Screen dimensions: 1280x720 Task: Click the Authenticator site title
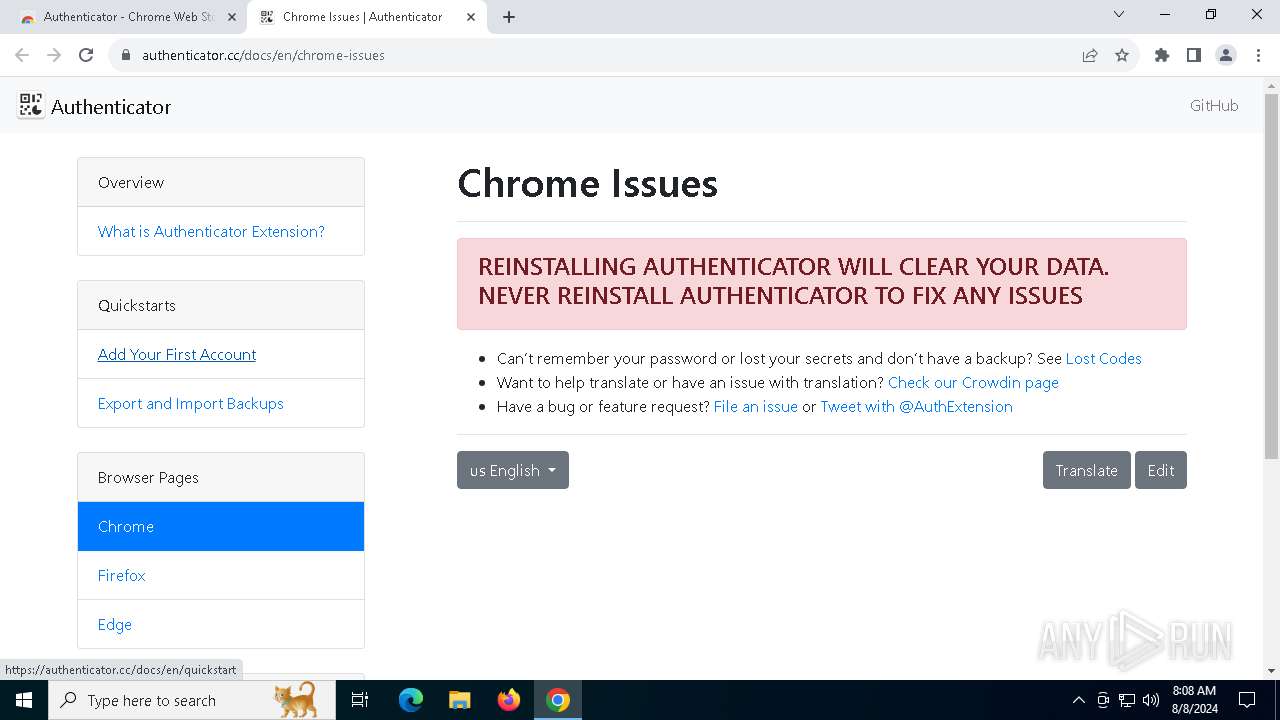(x=111, y=106)
